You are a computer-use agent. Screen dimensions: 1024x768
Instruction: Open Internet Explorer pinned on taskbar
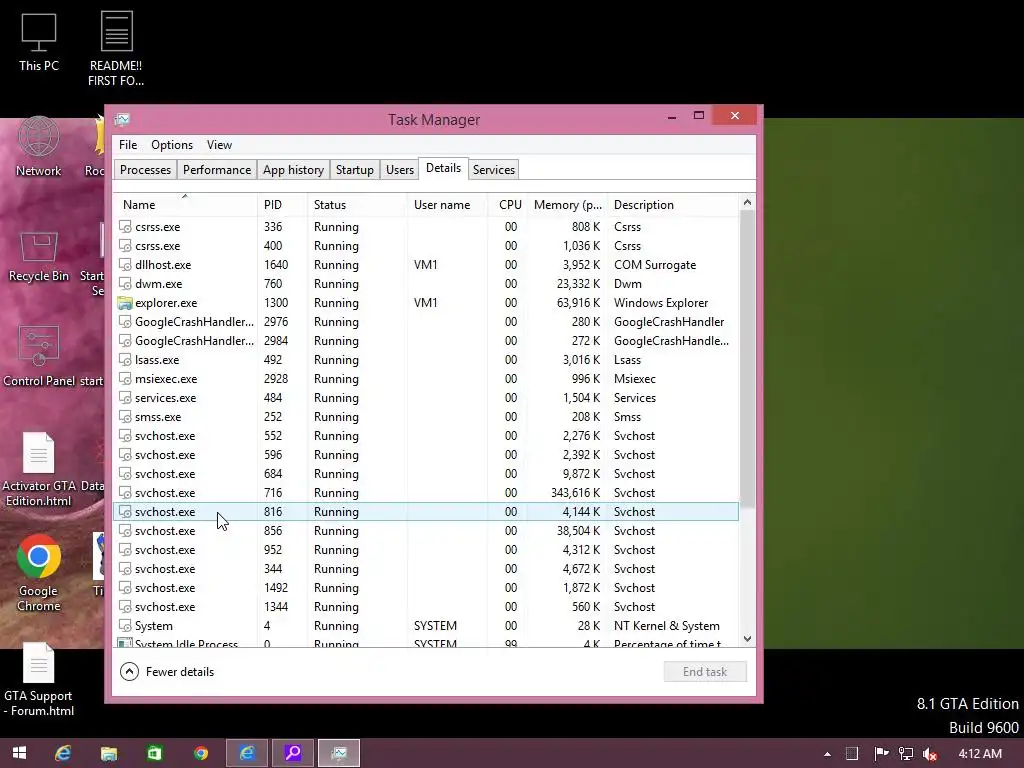[x=63, y=753]
